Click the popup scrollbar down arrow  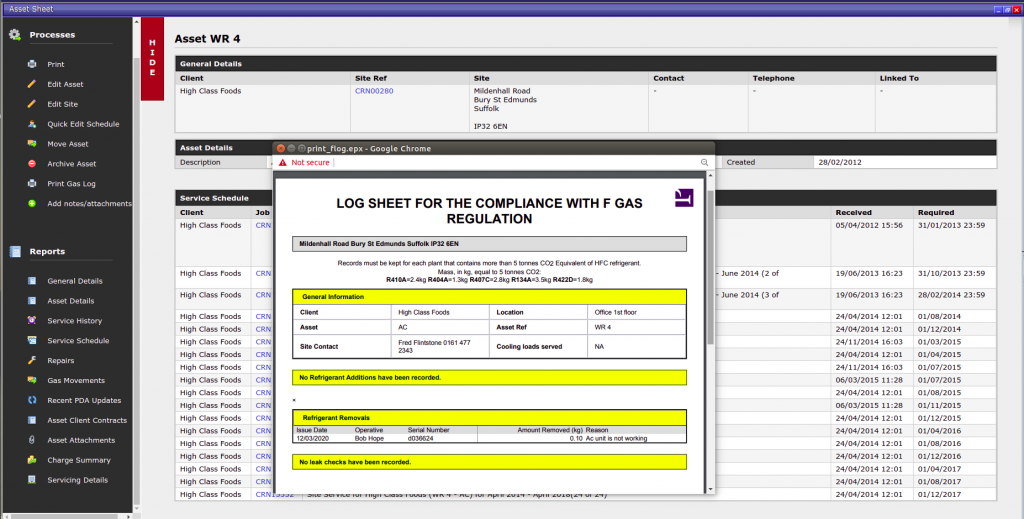[711, 490]
